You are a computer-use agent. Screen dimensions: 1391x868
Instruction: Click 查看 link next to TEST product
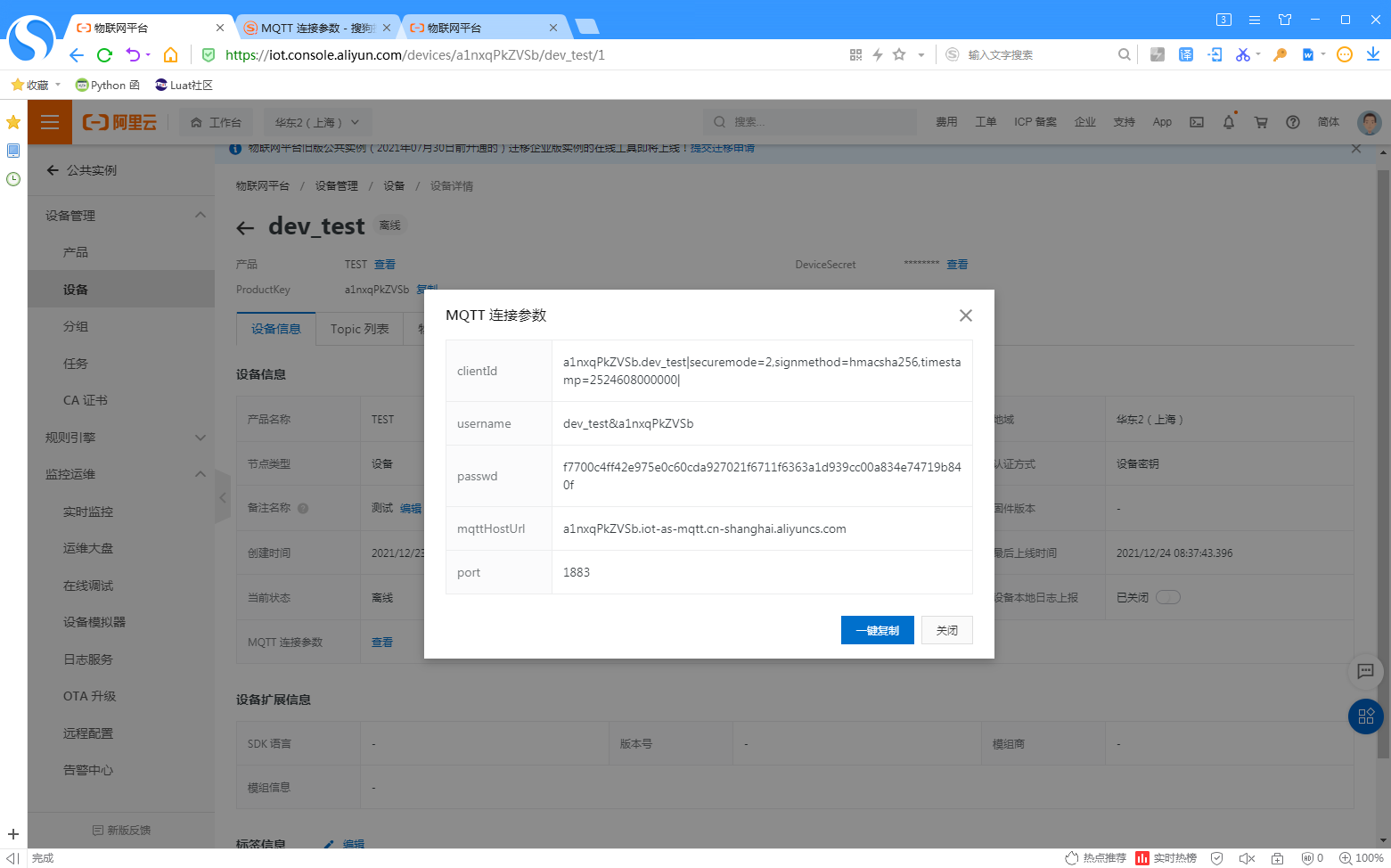coord(385,265)
